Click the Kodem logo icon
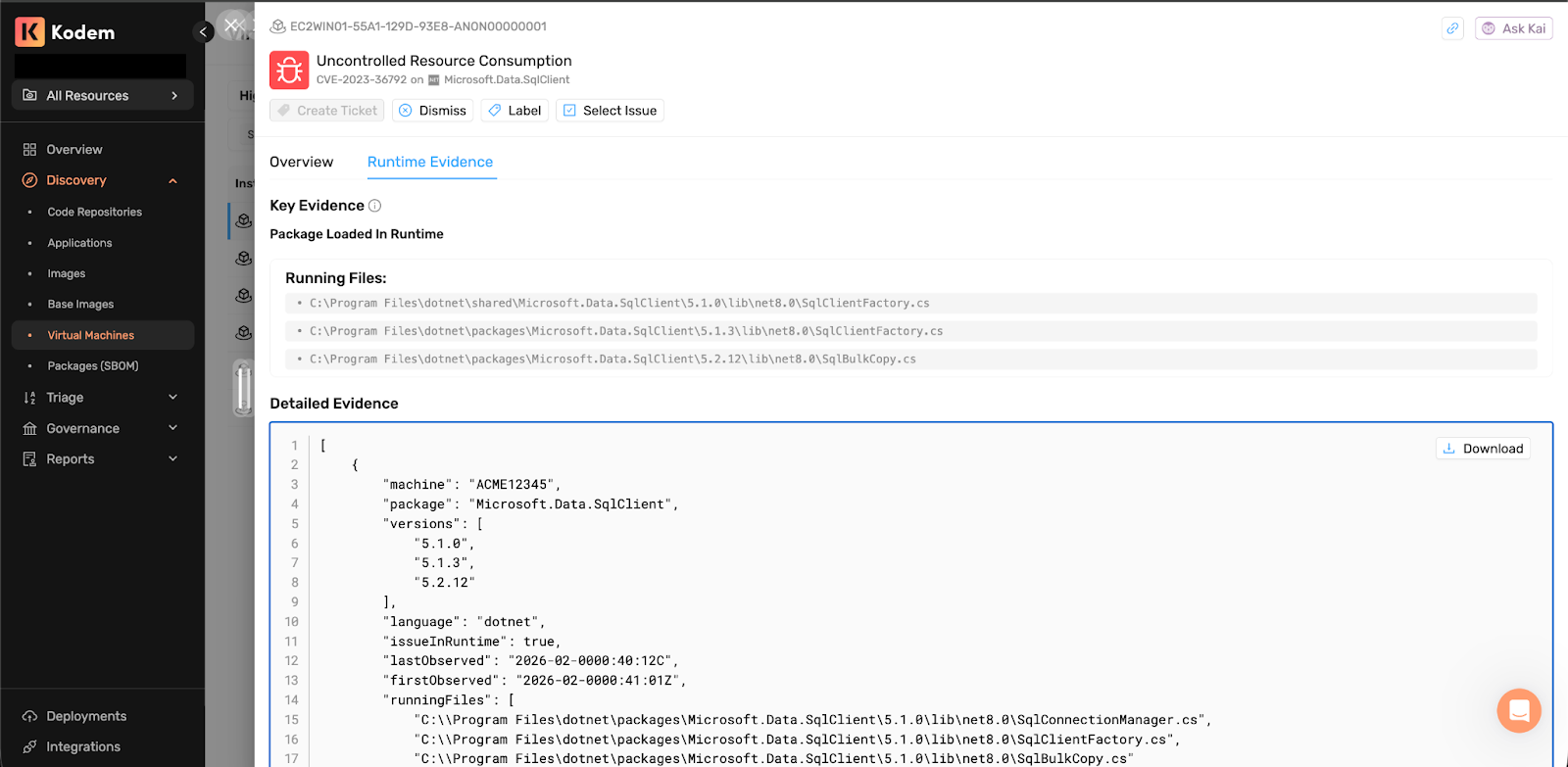Image resolution: width=1568 pixels, height=767 pixels. coord(30,32)
